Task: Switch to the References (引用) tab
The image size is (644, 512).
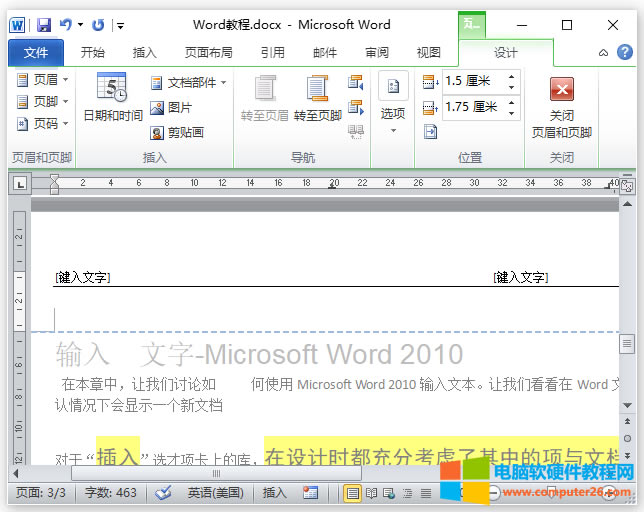Action: [x=273, y=53]
